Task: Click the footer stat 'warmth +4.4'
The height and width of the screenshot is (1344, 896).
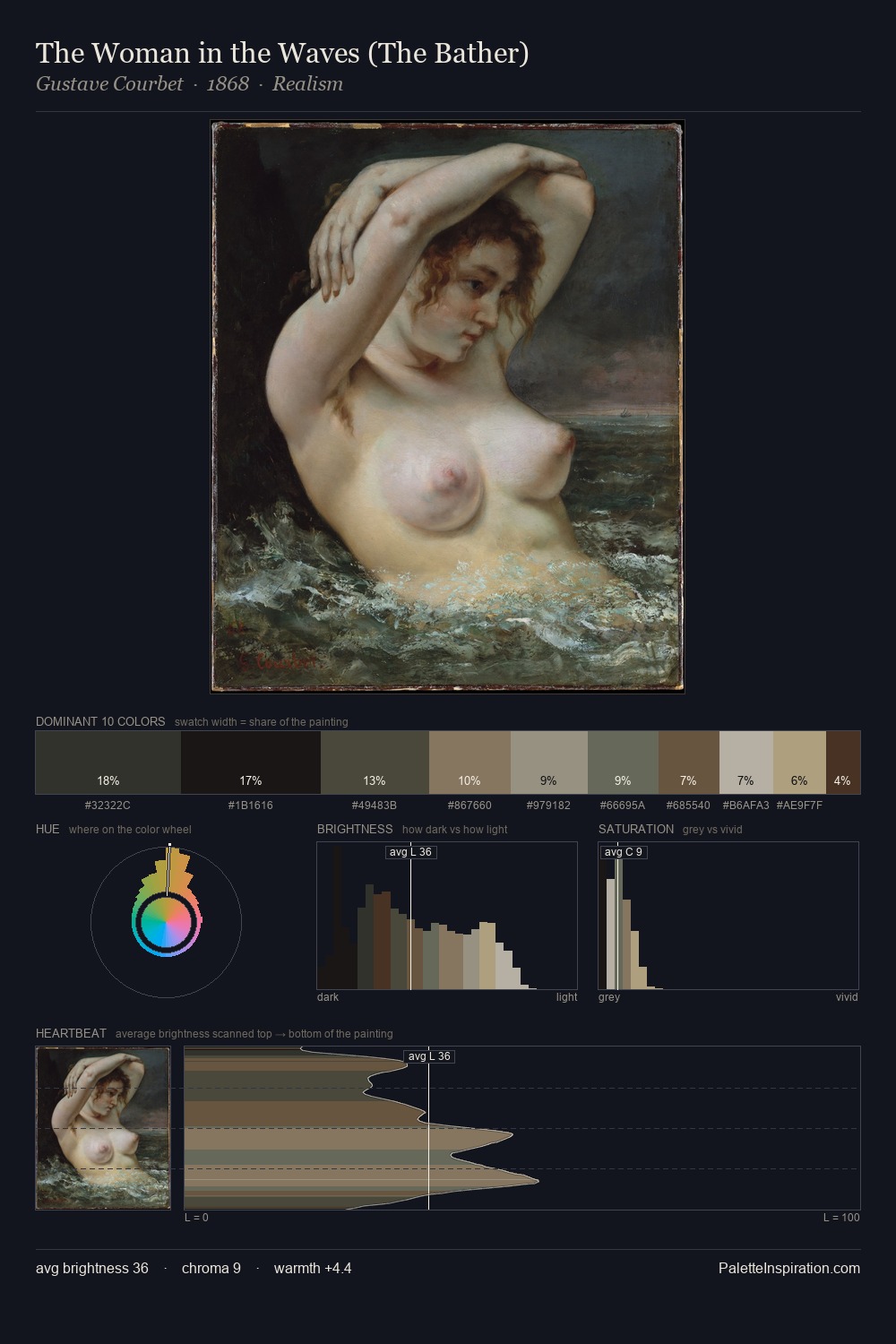Action: 313,1268
